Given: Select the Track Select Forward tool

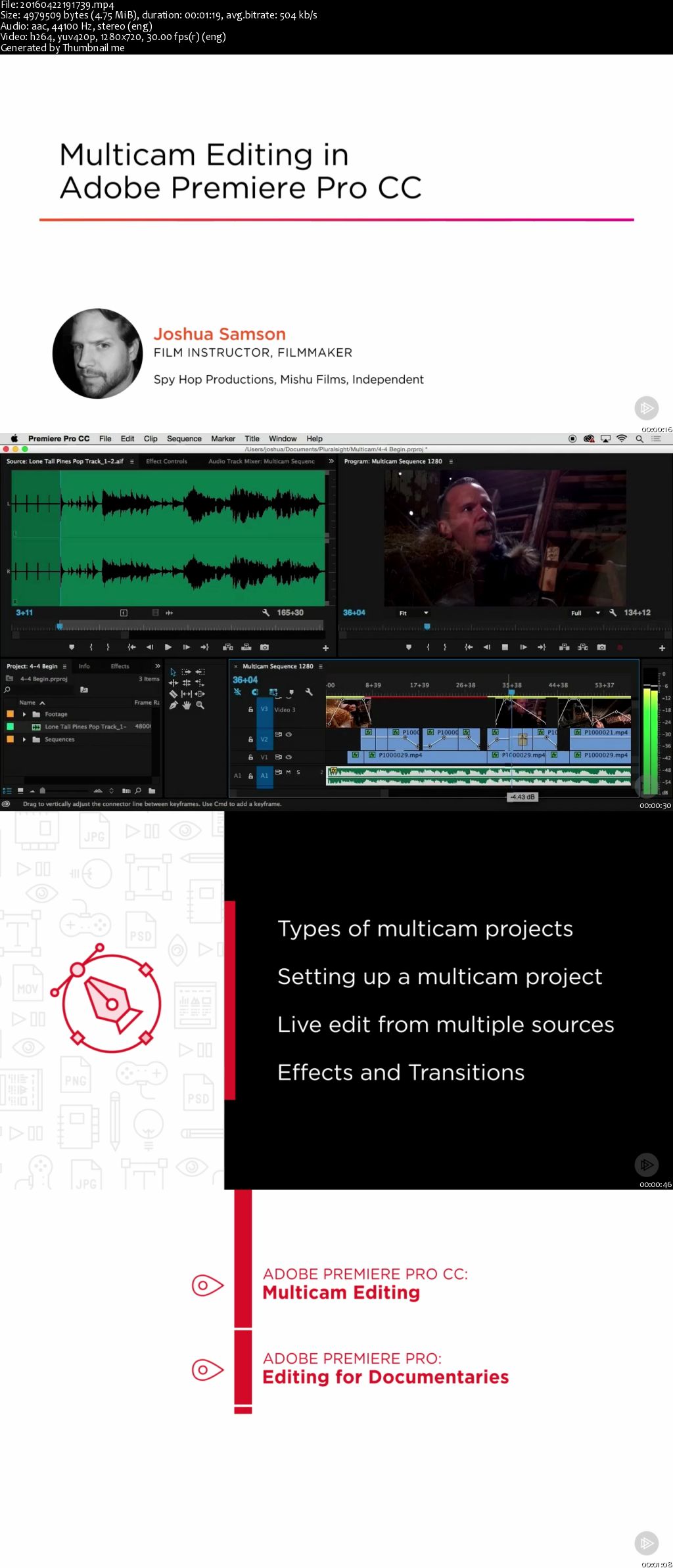Looking at the screenshot, I should (x=186, y=672).
